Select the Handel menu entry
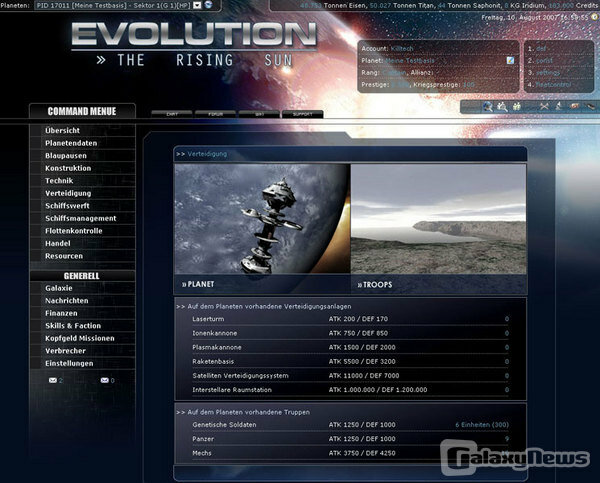Viewport: 600px width, 483px height. click(58, 243)
